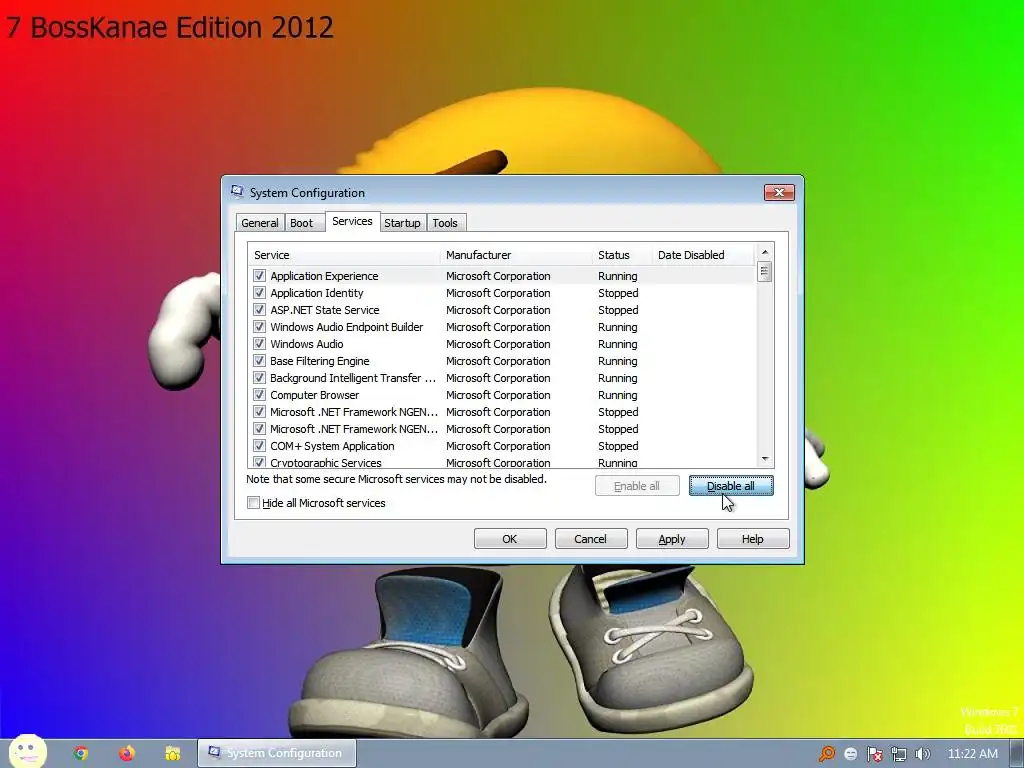Click the Enable all button
This screenshot has height=768, width=1024.
(637, 486)
